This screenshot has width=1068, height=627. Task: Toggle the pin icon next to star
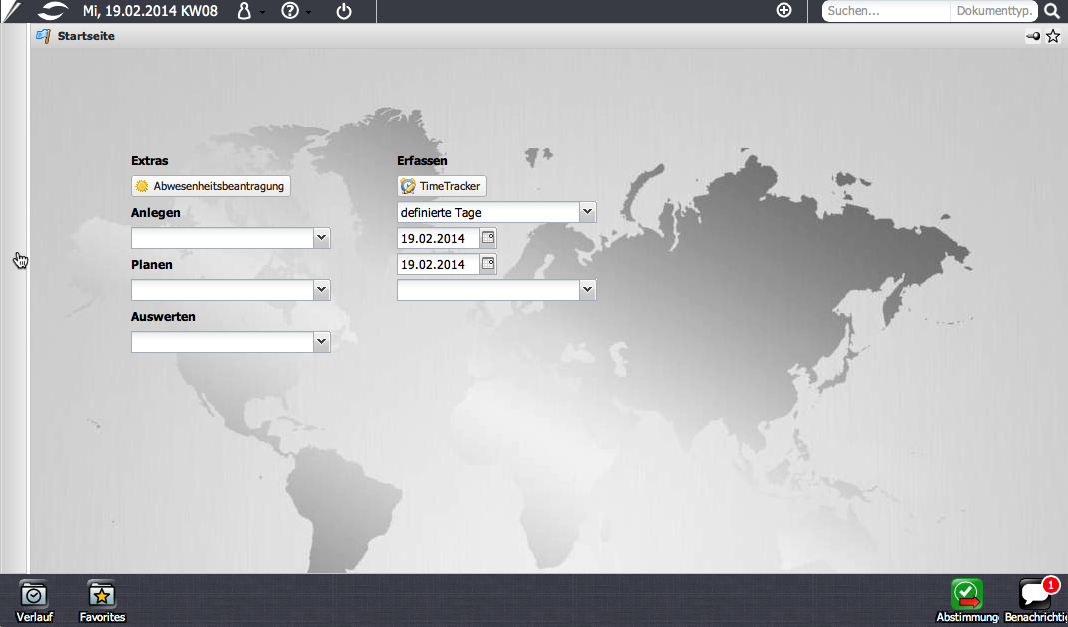(x=1033, y=36)
